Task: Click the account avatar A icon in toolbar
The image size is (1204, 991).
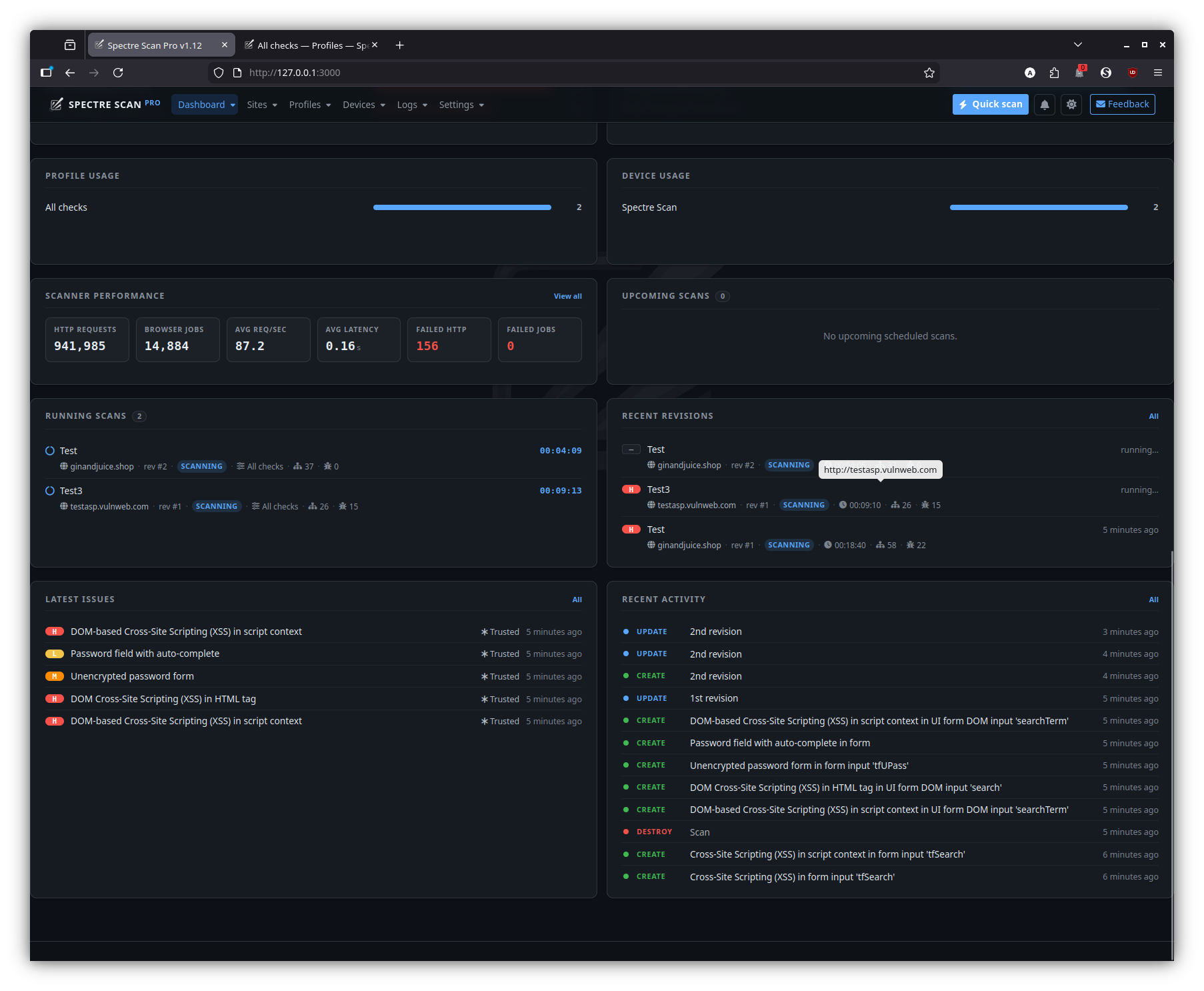Action: [x=1030, y=73]
